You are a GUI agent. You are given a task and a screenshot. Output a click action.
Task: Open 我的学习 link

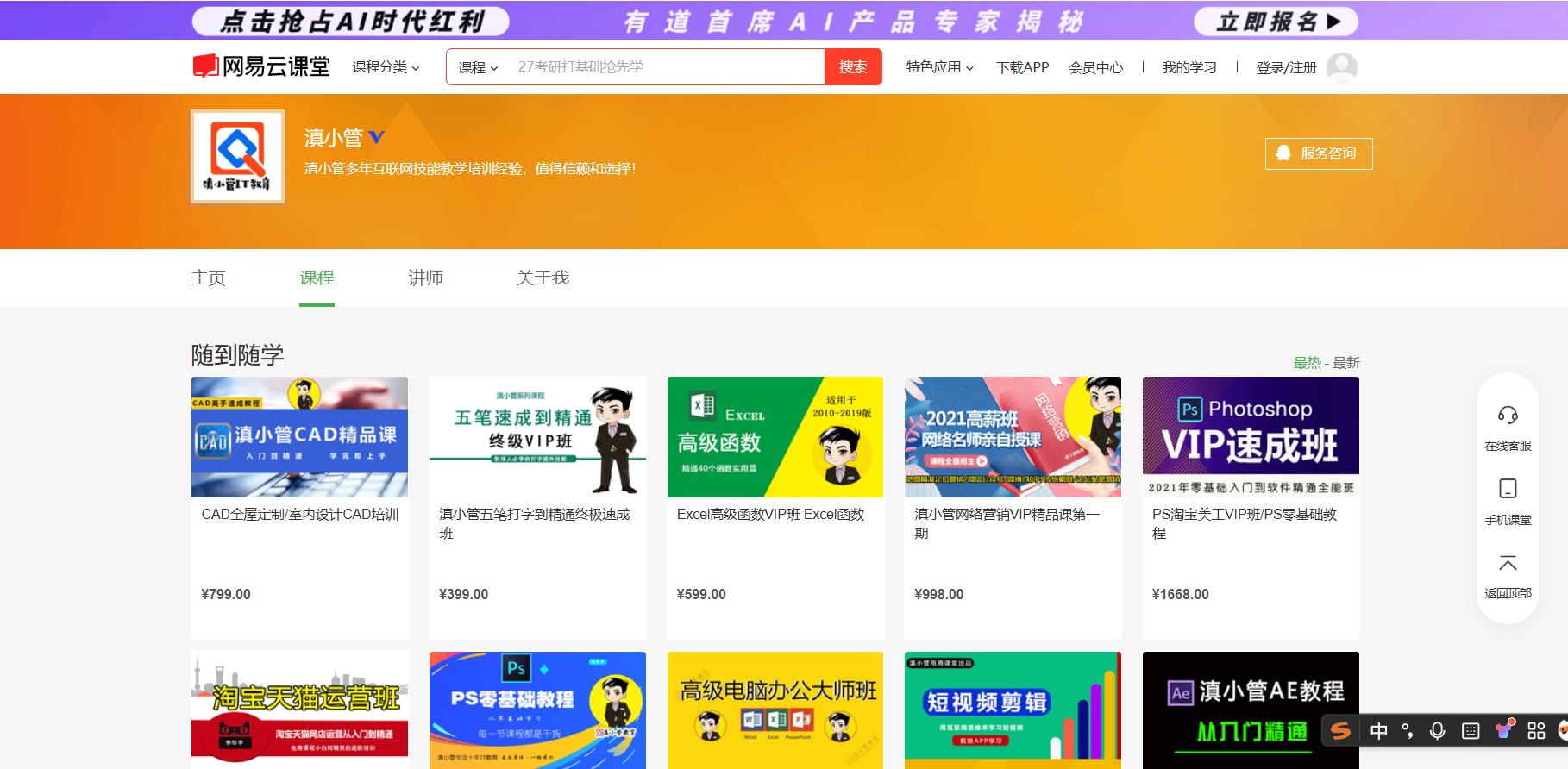[1189, 67]
